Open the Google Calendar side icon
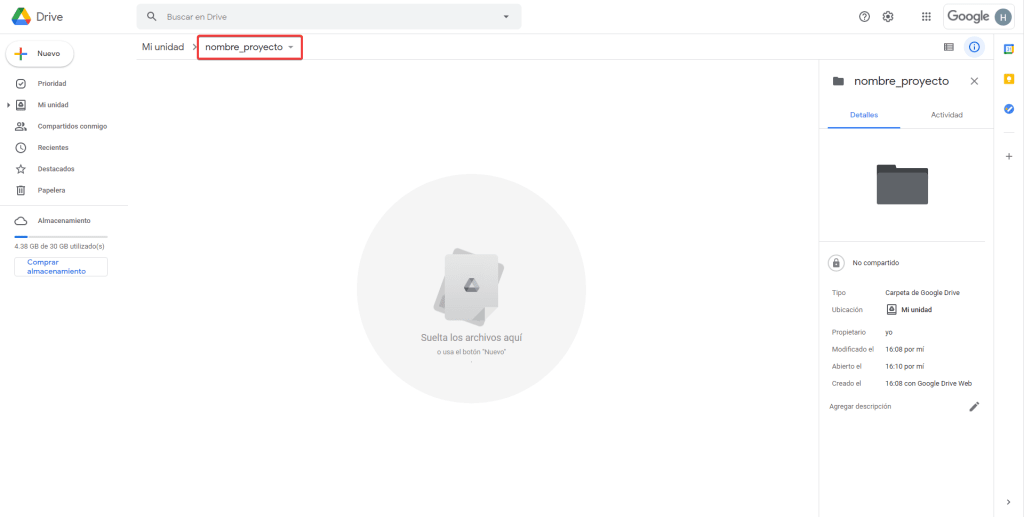Screen dimensions: 1024x517 tap(1009, 49)
